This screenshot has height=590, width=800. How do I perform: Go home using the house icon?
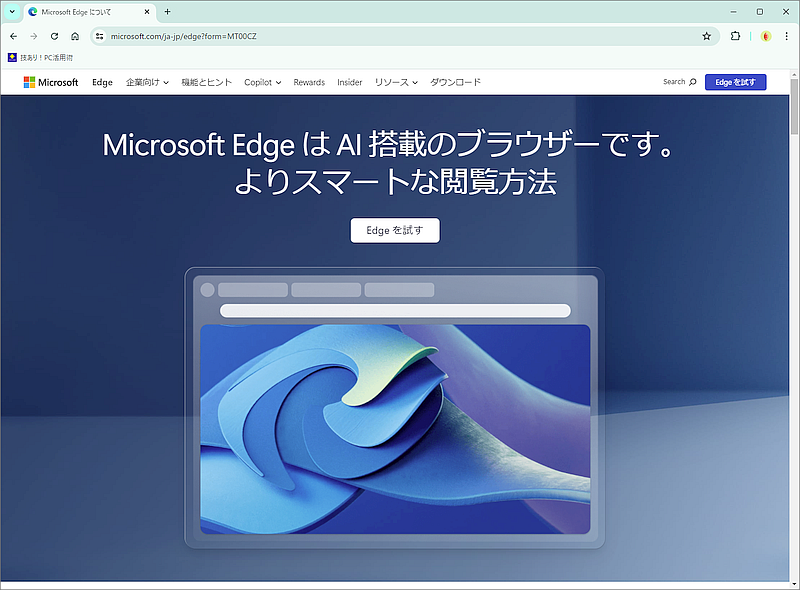pyautogui.click(x=75, y=36)
